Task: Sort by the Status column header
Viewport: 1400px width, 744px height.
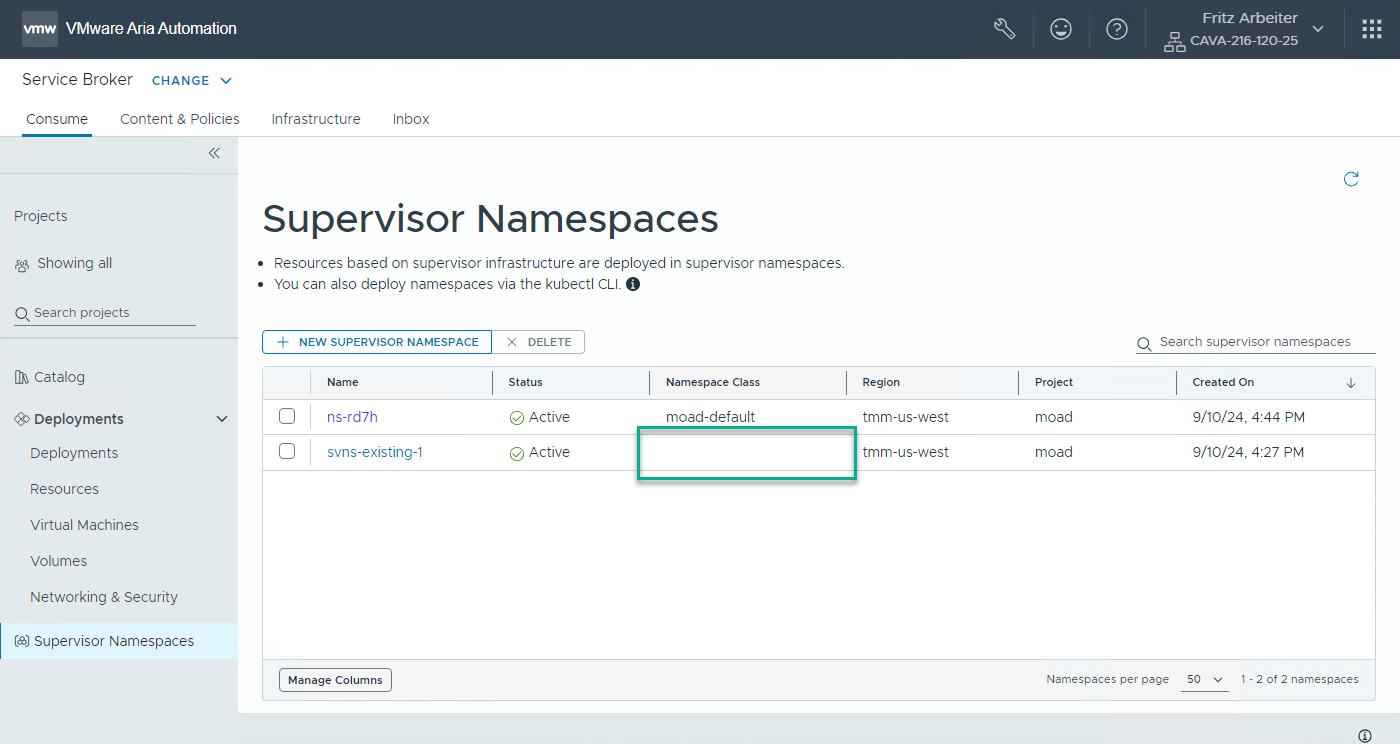Action: [525, 382]
